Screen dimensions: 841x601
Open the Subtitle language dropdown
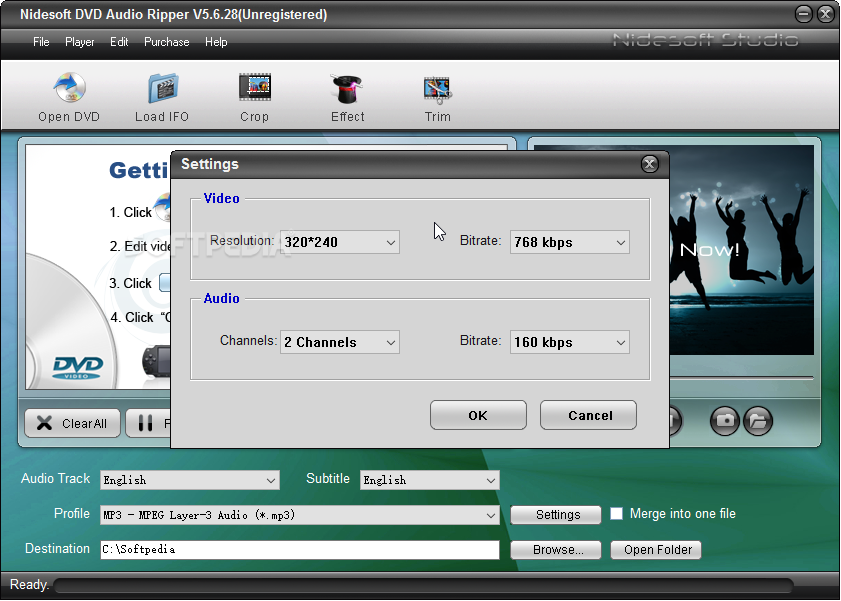[430, 480]
